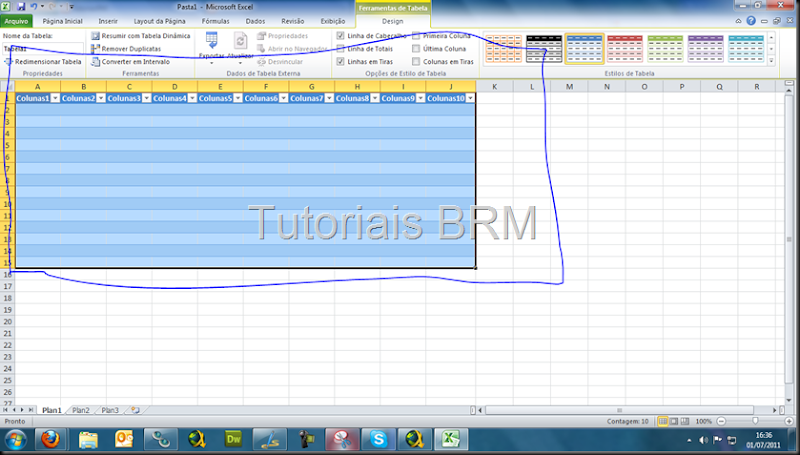800x455 pixels.
Task: Switch to the Inserir tab
Action: pyautogui.click(x=108, y=21)
